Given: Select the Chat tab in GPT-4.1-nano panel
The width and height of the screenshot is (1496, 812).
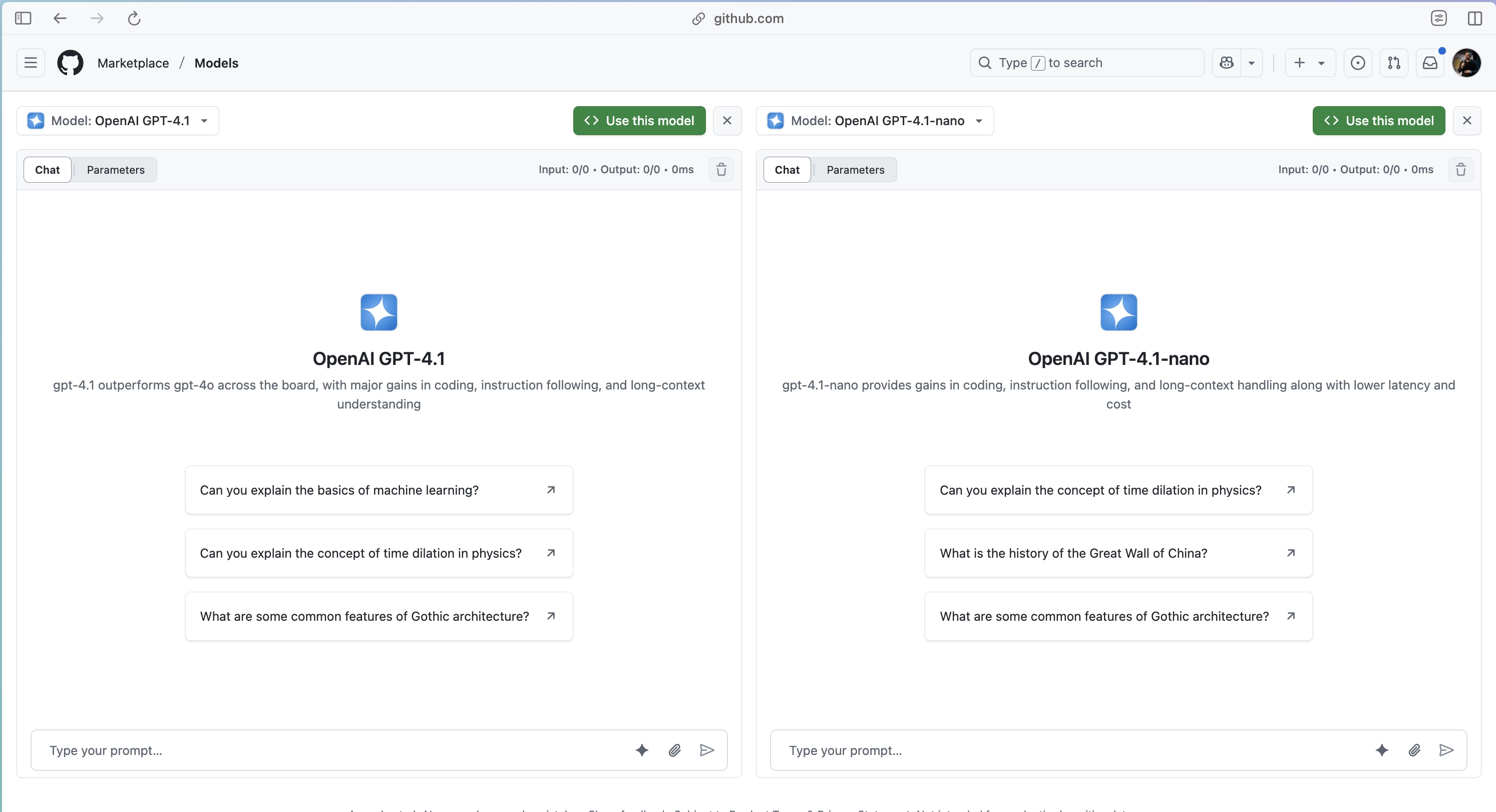Looking at the screenshot, I should pyautogui.click(x=787, y=170).
